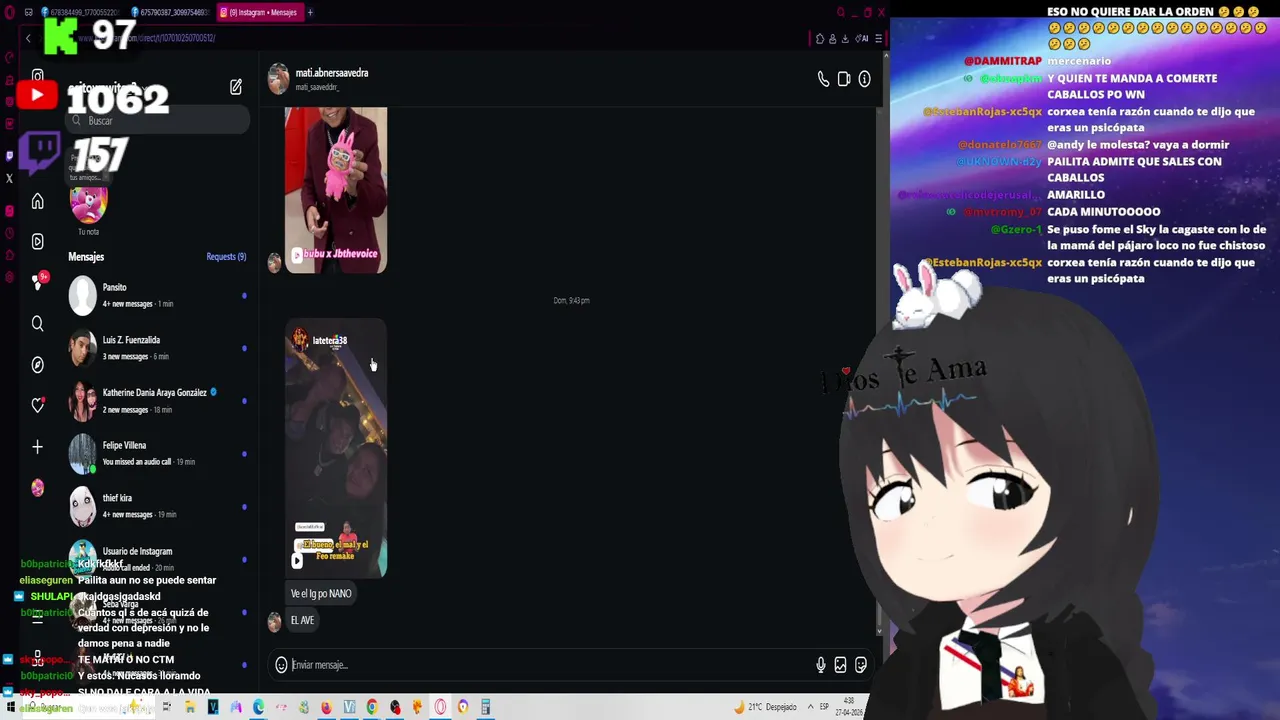Click the Mensajes heading
Screen dimensions: 1280x720
click(86, 257)
